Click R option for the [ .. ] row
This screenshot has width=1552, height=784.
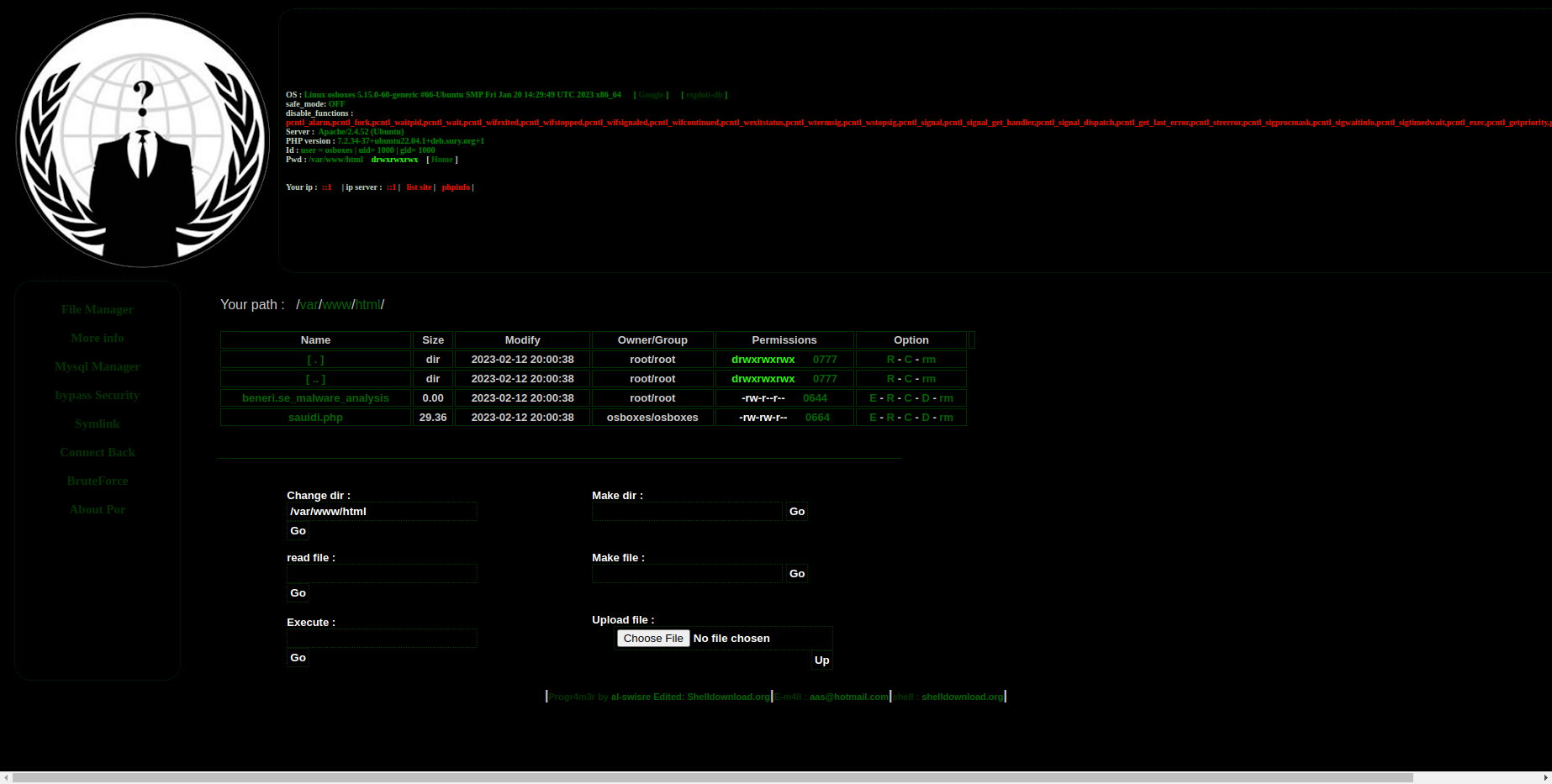coord(890,379)
